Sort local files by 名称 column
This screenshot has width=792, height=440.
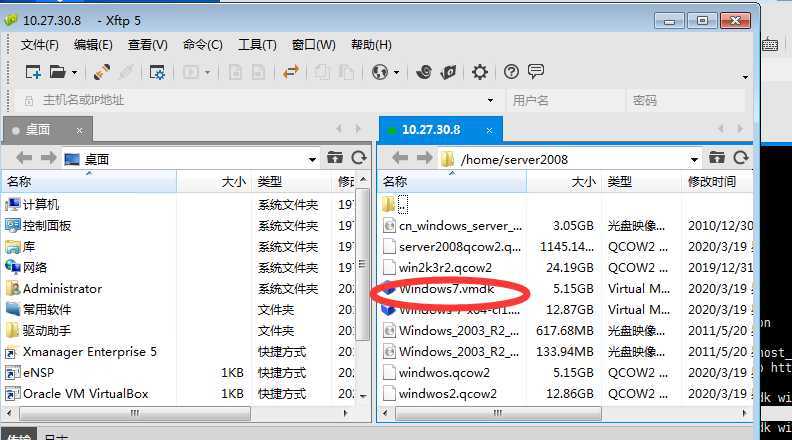[x=90, y=181]
